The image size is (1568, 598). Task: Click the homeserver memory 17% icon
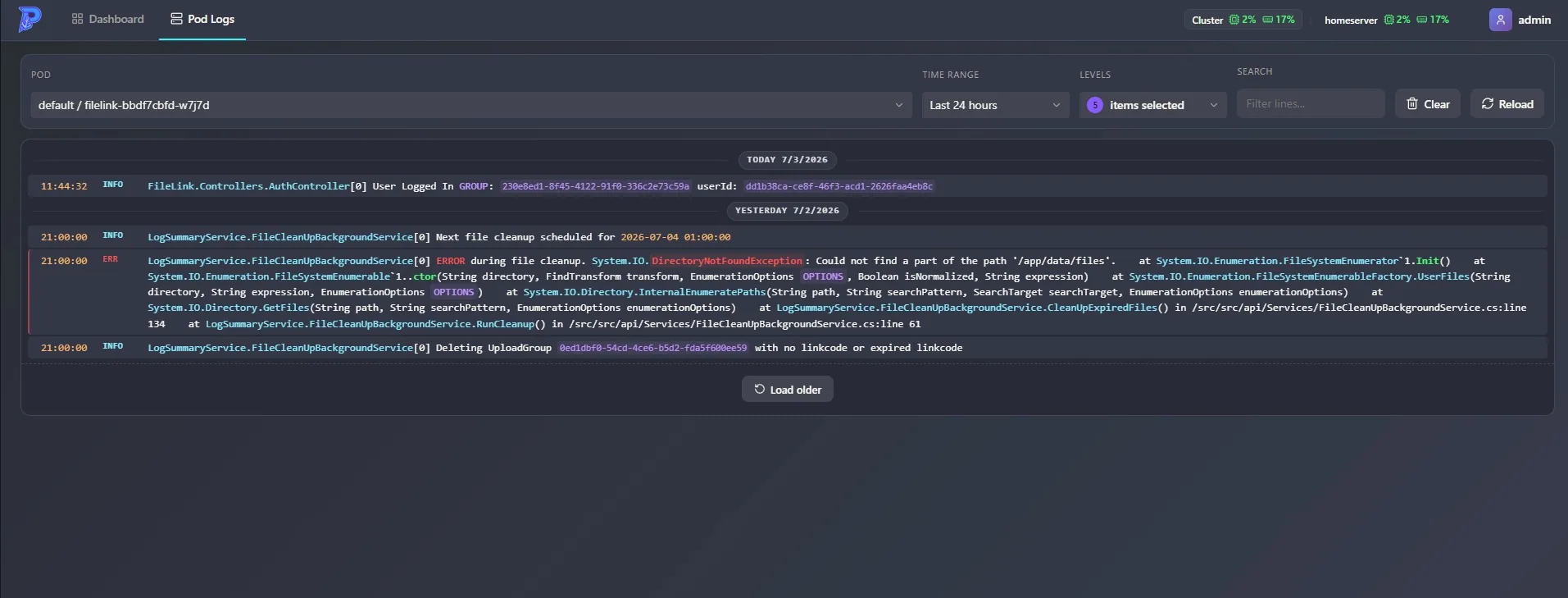click(x=1422, y=20)
